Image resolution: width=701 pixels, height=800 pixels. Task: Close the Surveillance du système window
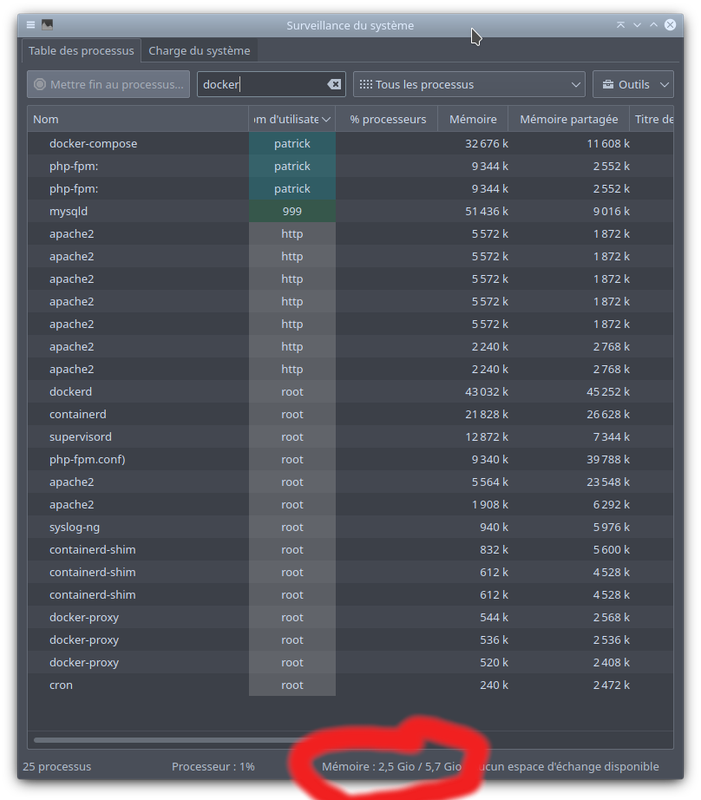tap(670, 24)
